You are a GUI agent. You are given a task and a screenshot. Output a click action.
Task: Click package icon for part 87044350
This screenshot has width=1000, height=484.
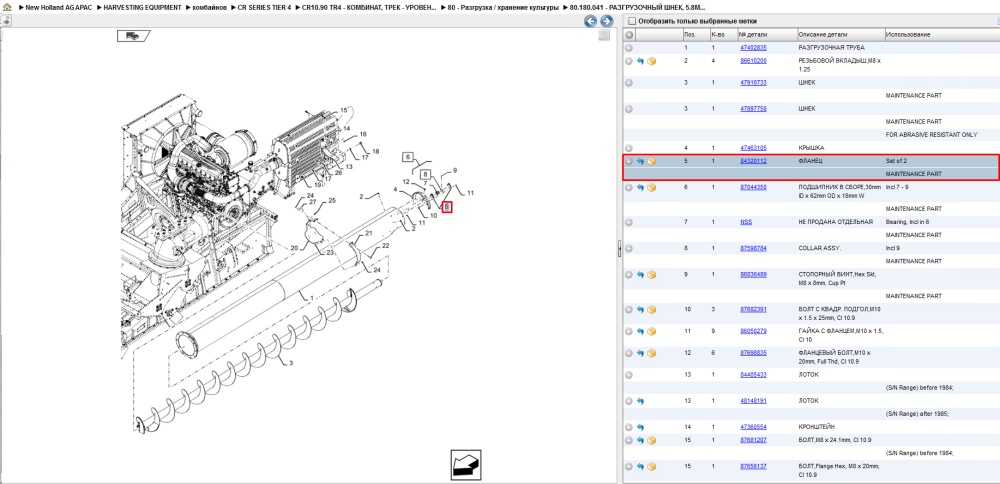652,187
